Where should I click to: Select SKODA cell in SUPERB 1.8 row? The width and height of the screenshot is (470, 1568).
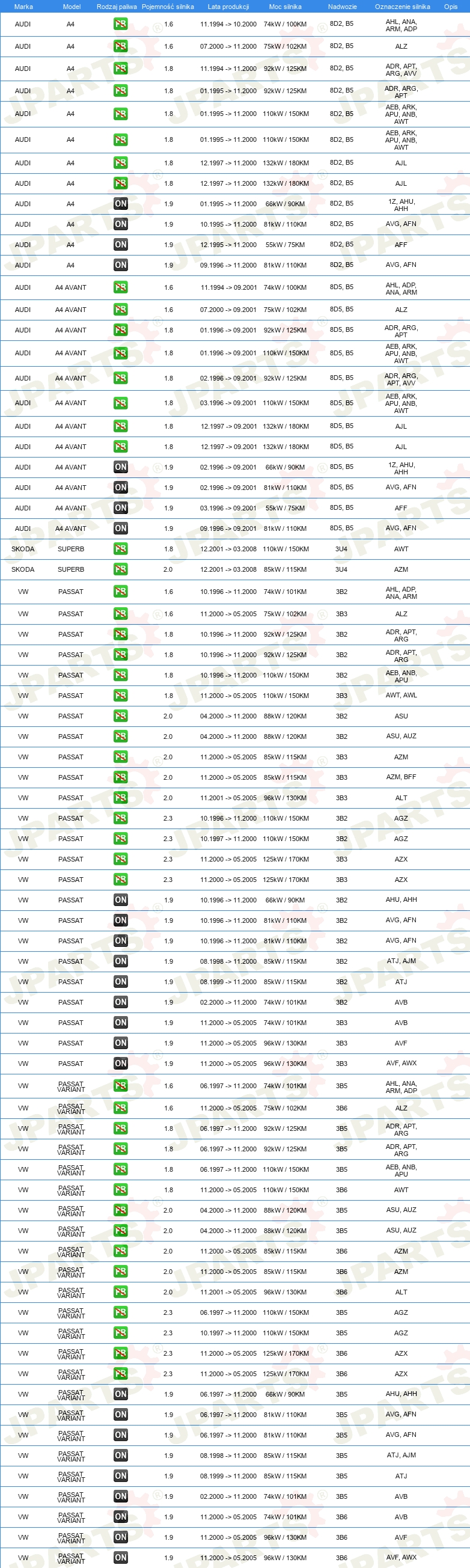[x=23, y=549]
